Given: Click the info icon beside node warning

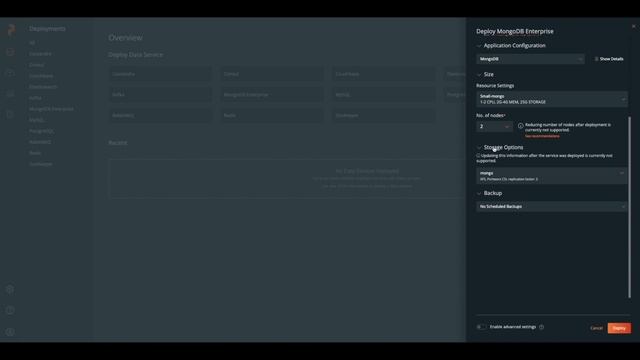Looking at the screenshot, I should [520, 126].
